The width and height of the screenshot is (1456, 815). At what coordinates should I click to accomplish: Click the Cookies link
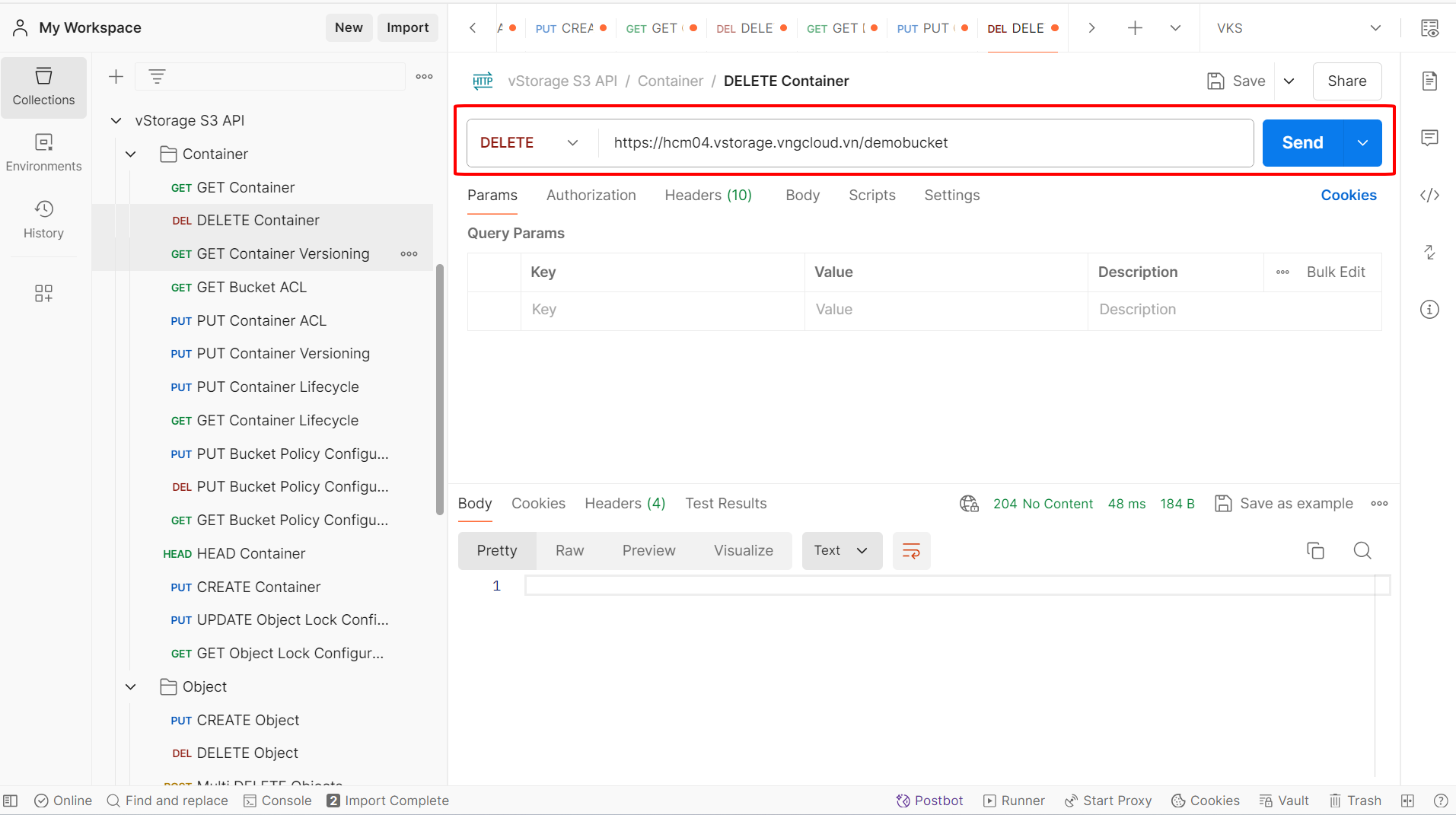(1348, 195)
